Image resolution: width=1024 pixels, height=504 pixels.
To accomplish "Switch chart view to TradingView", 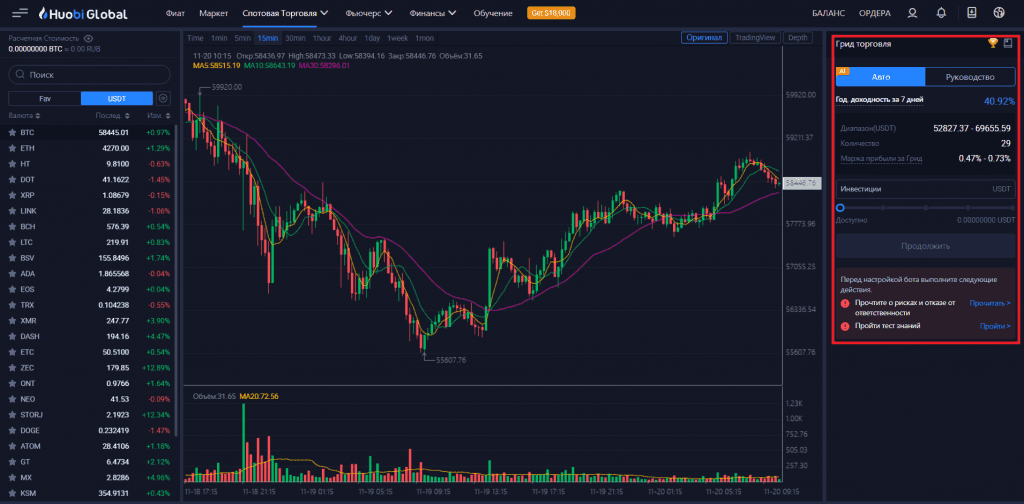I will [754, 38].
